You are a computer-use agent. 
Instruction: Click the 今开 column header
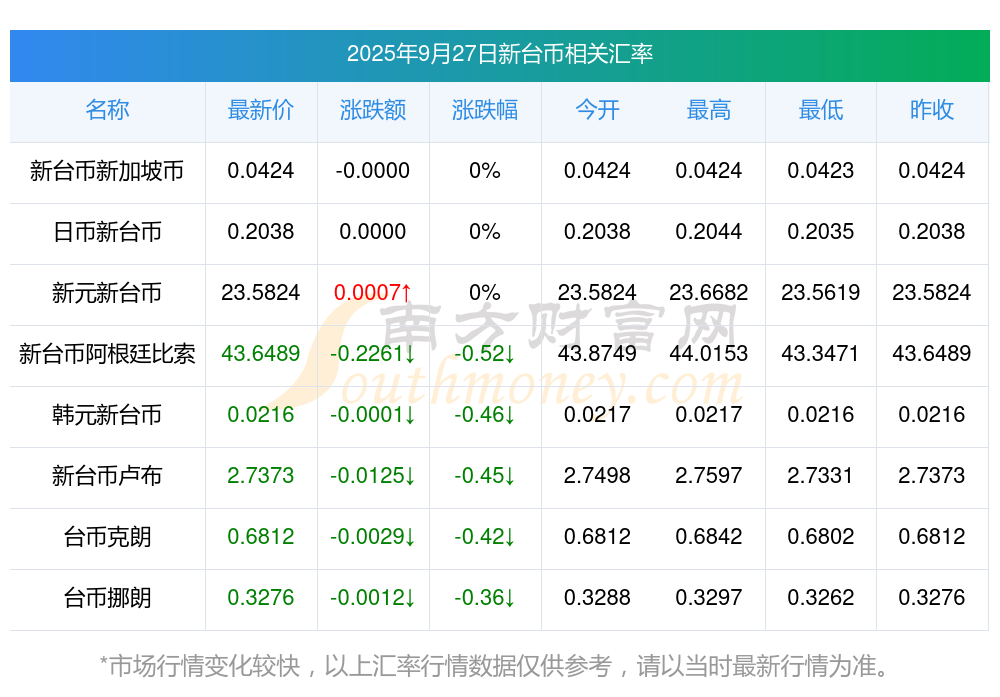pyautogui.click(x=597, y=110)
